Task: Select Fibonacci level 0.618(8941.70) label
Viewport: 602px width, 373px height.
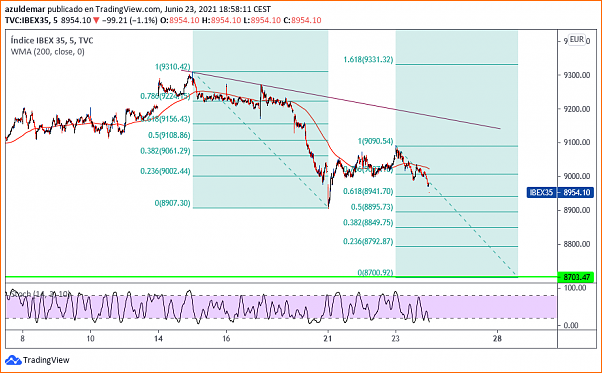Action: [368, 191]
